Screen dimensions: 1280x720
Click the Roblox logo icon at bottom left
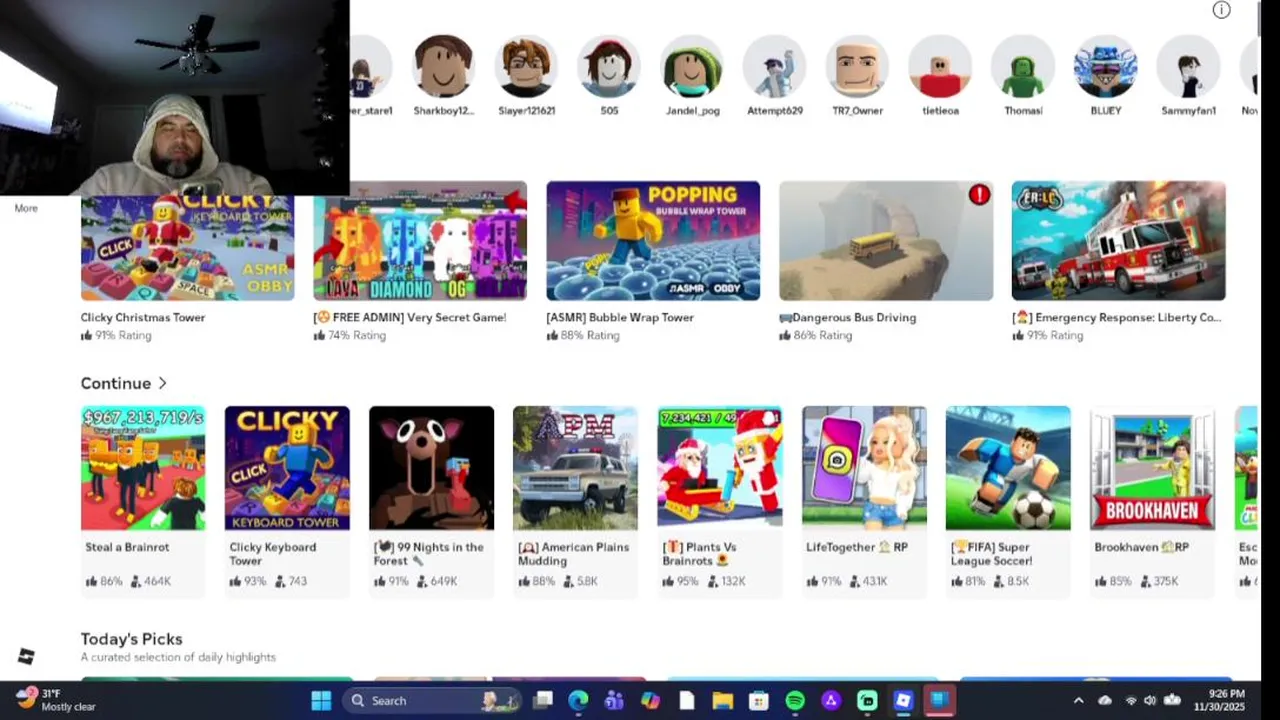pos(26,656)
